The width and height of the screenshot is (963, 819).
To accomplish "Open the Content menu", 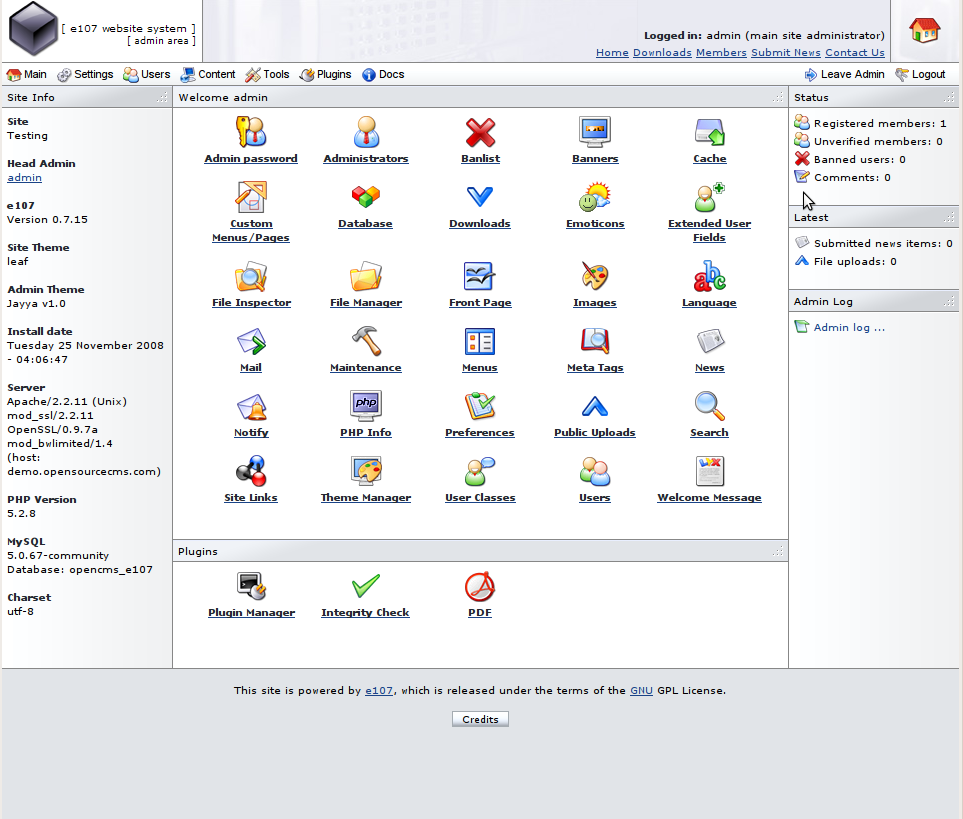I will coord(208,74).
